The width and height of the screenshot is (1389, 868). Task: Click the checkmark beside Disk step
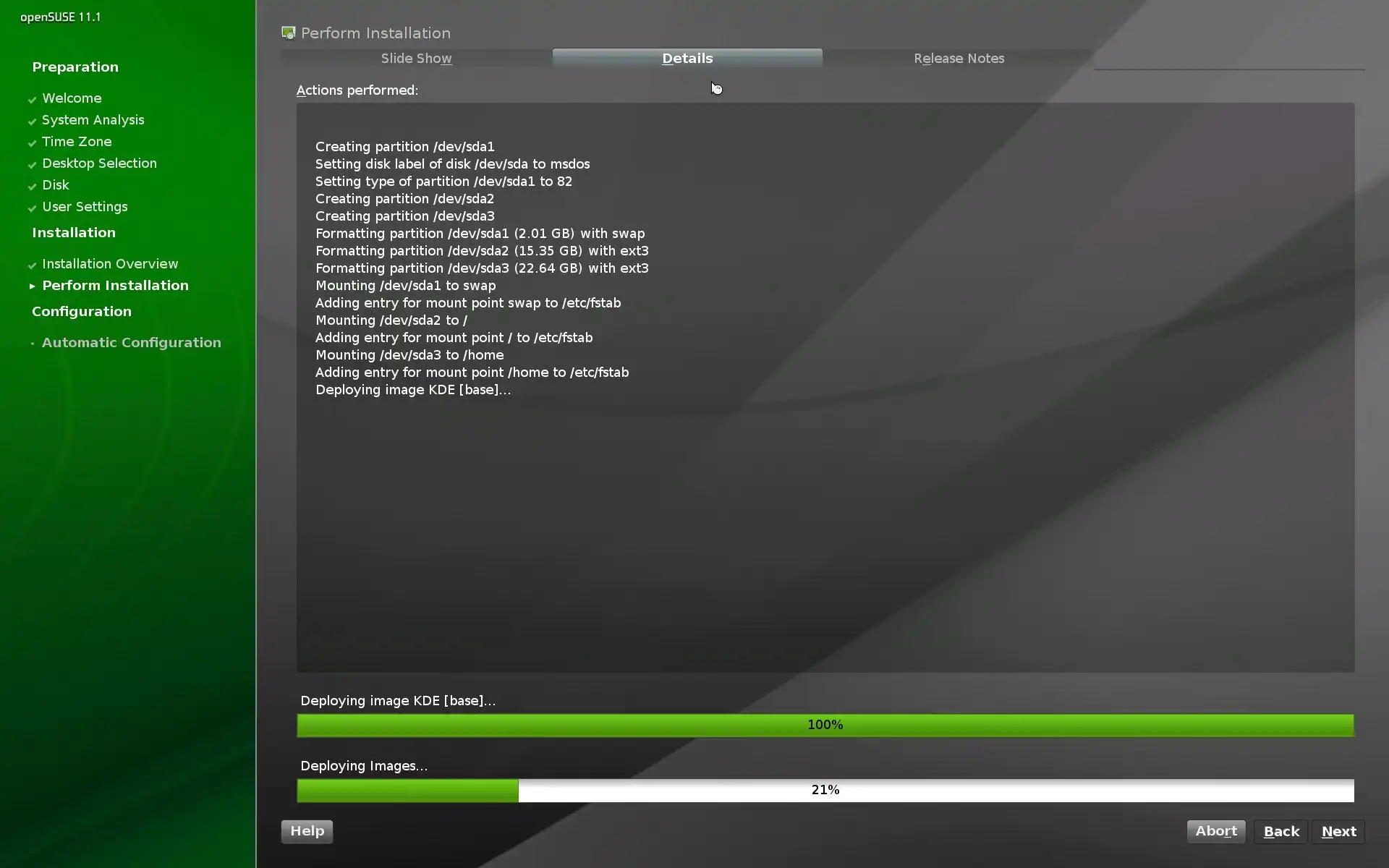pyautogui.click(x=32, y=187)
